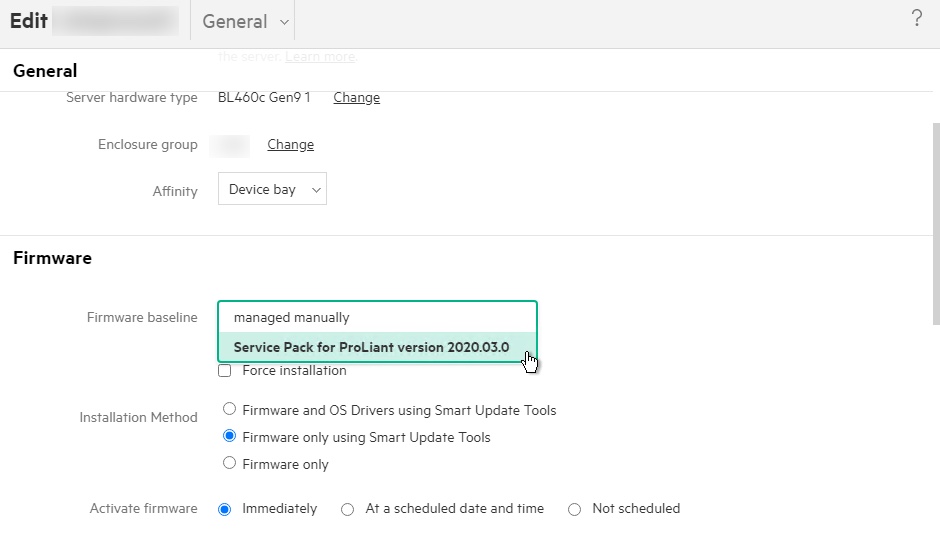Expand the General section dropdown in header
Screen dimensions: 940x543
pos(245,21)
